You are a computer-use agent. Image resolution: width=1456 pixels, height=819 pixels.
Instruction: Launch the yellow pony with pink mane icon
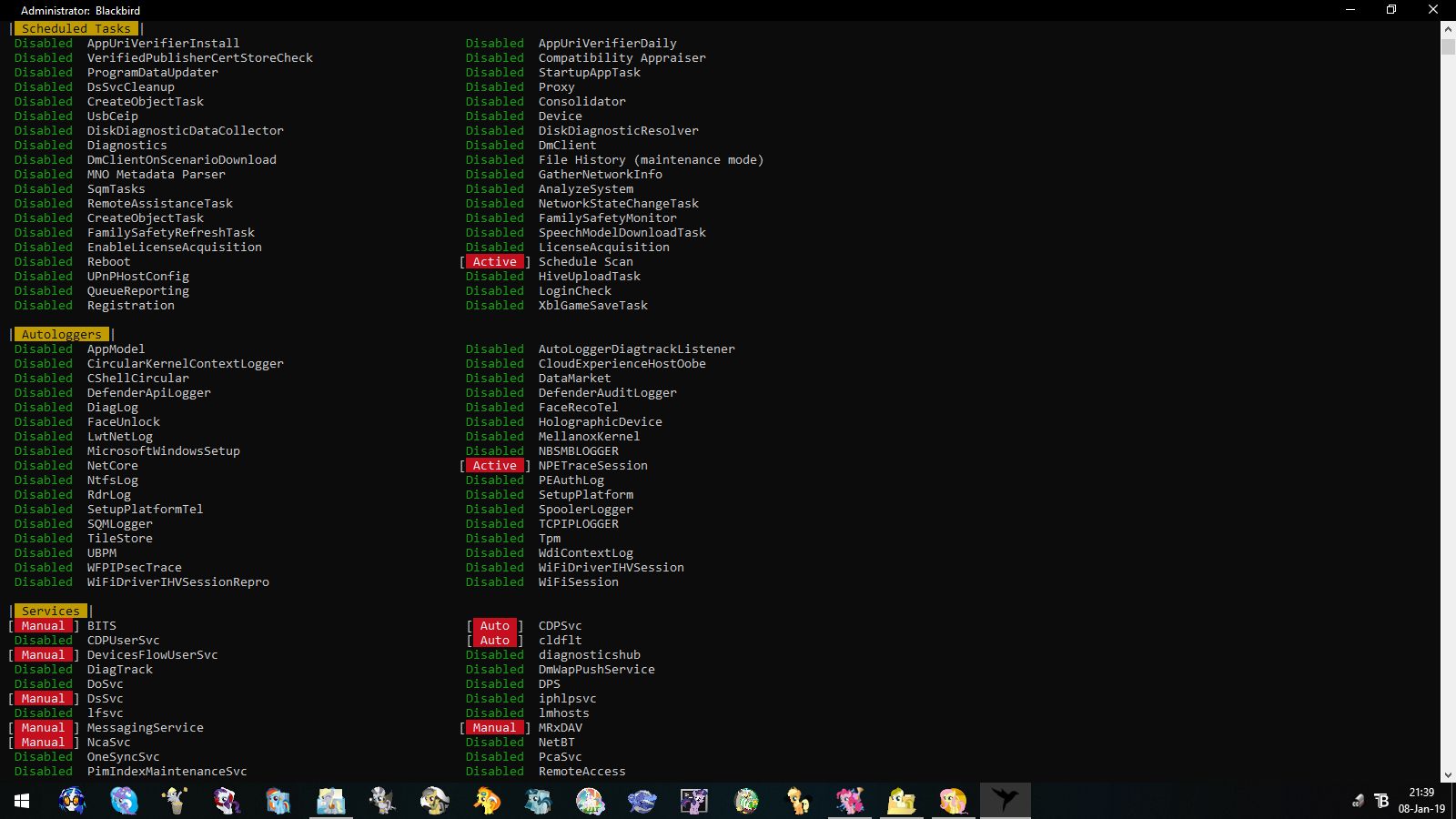click(954, 801)
